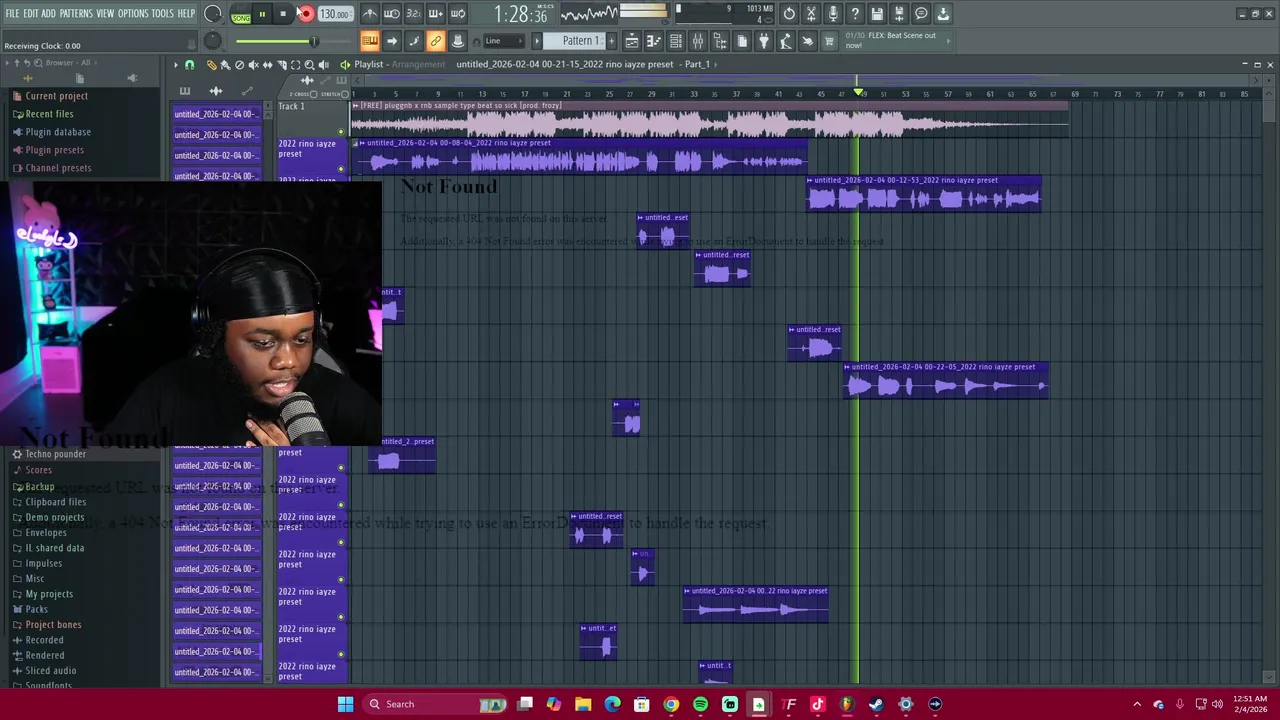Select the playlist Zoom tool

[309, 65]
